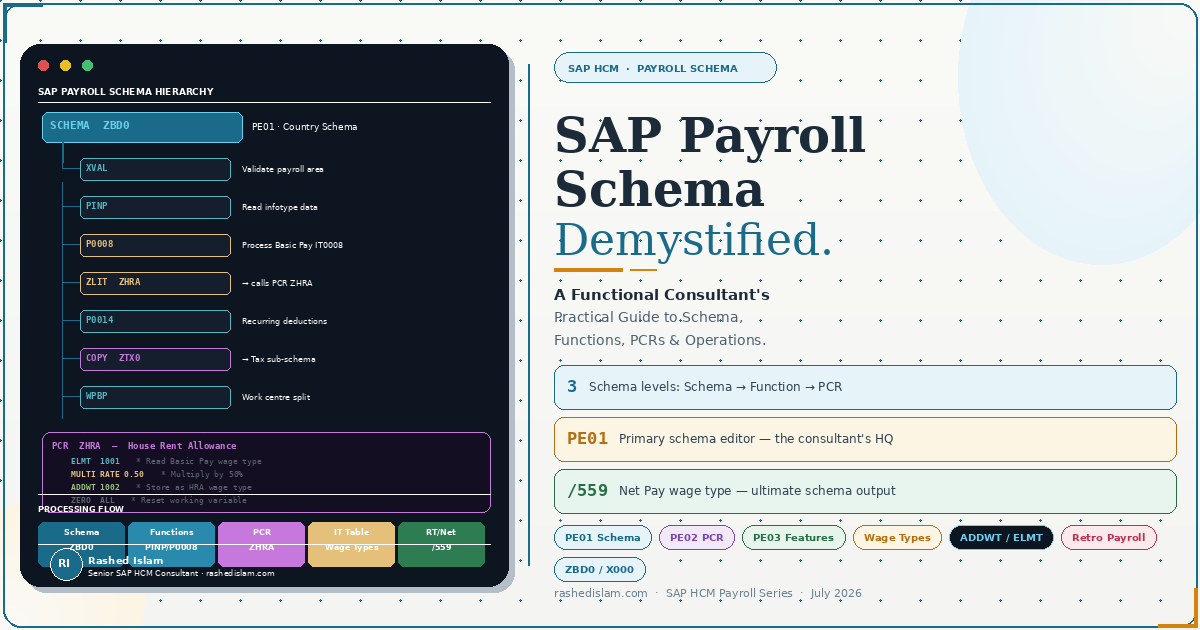Viewport: 1200px width, 630px height.
Task: Open the PE01 primary schema editor card
Action: 865,439
